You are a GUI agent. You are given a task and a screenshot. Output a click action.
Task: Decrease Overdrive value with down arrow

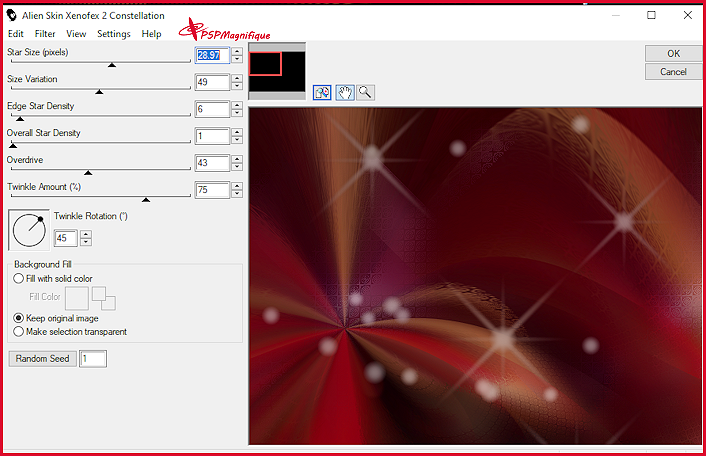tap(237, 167)
